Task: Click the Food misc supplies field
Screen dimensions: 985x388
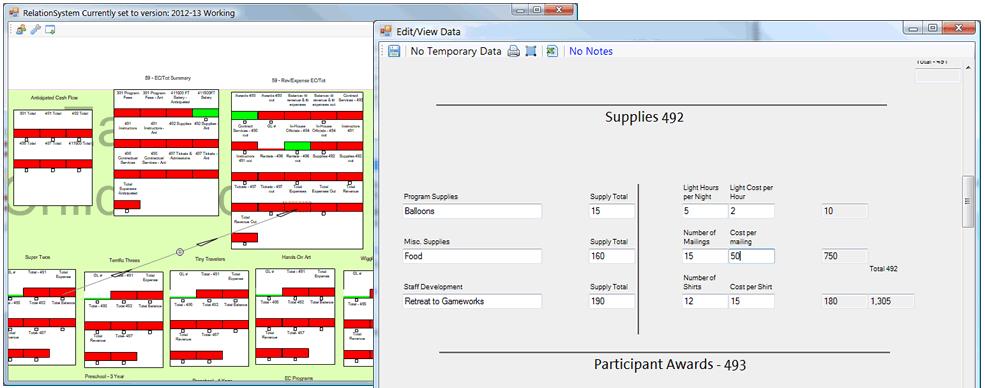Action: (x=472, y=256)
